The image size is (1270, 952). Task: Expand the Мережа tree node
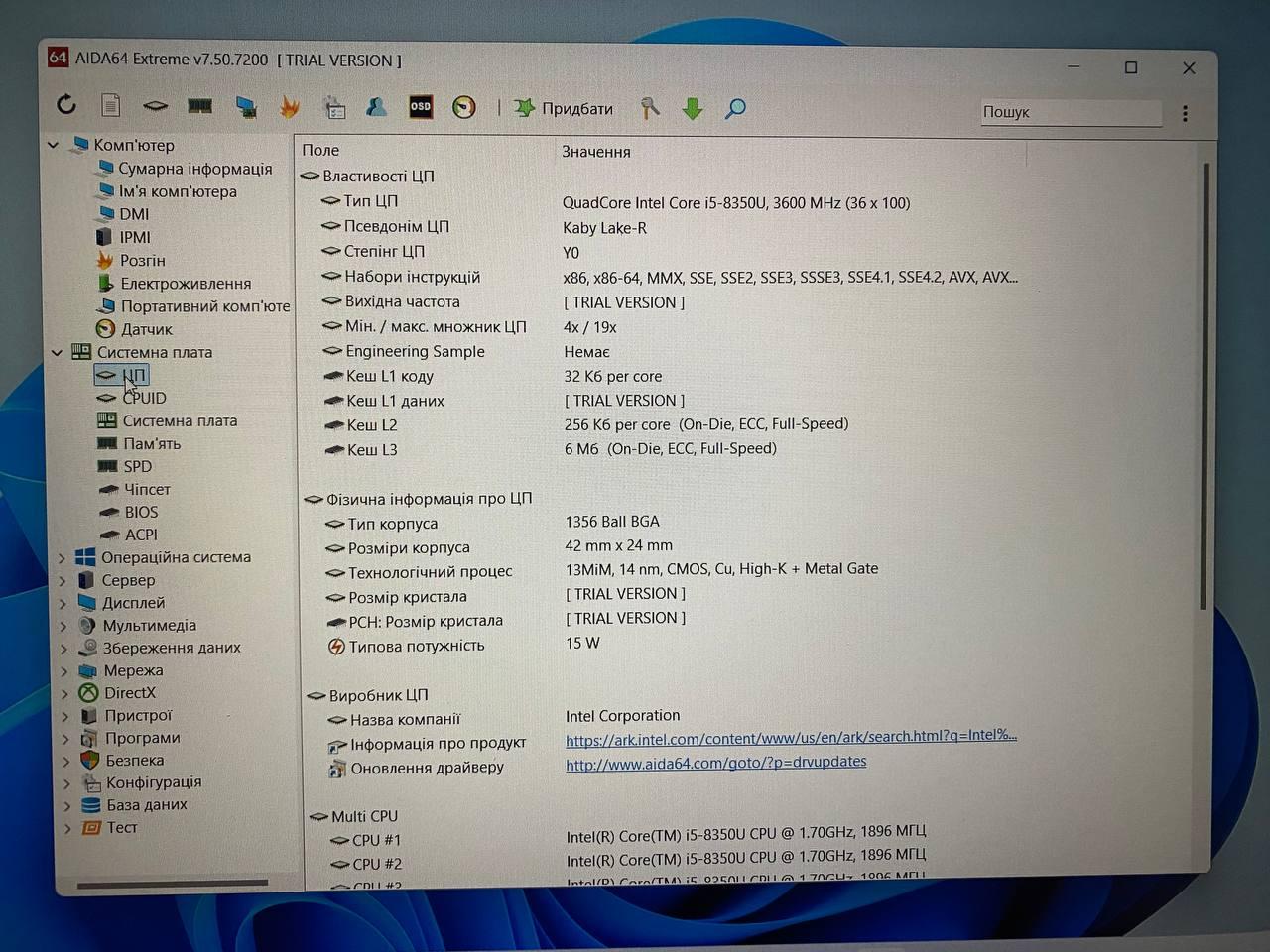(65, 671)
